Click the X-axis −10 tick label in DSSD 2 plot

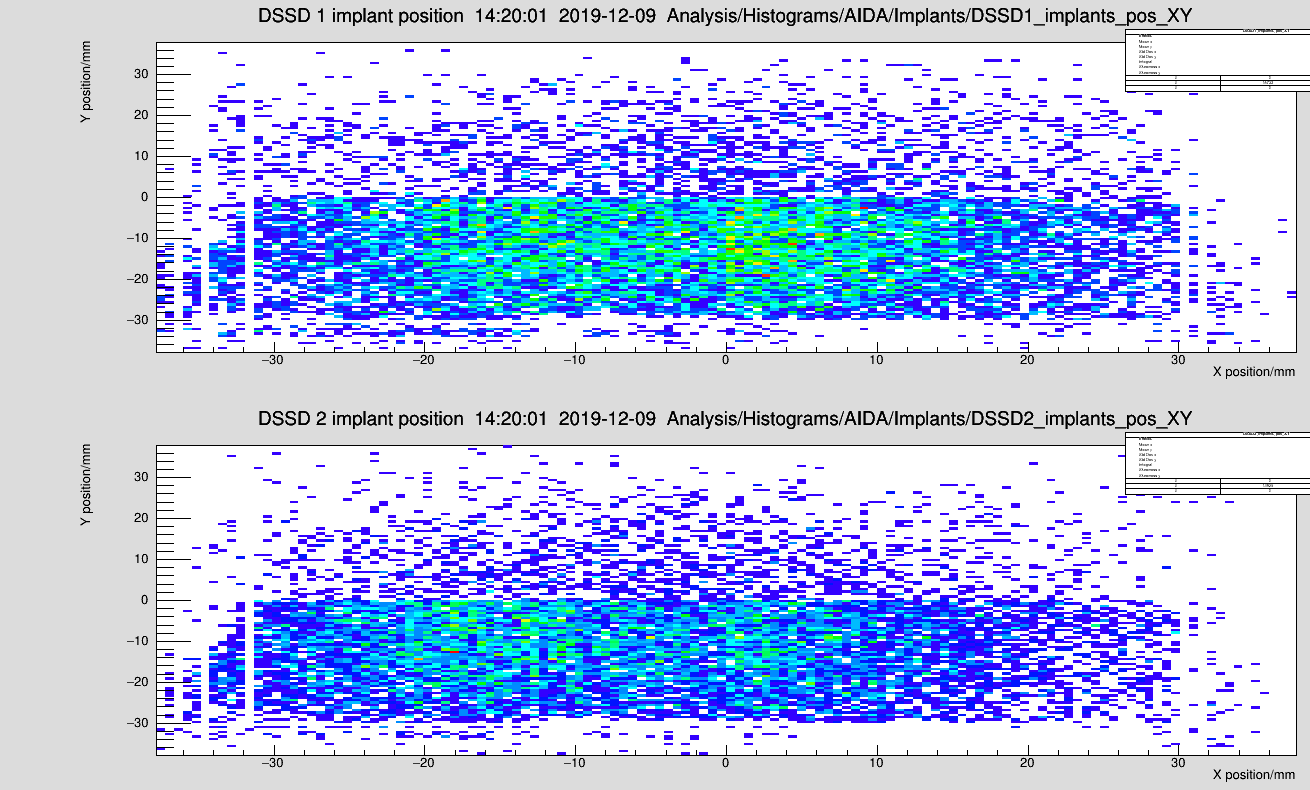click(574, 763)
